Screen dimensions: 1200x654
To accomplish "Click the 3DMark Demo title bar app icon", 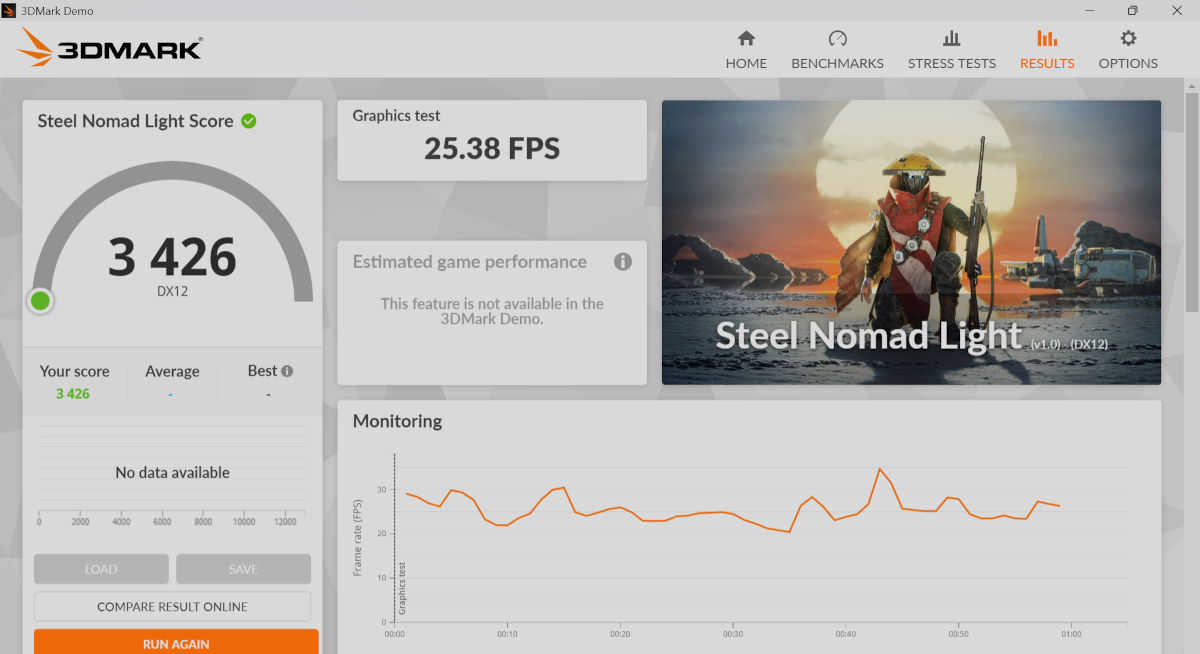I will click(x=9, y=10).
